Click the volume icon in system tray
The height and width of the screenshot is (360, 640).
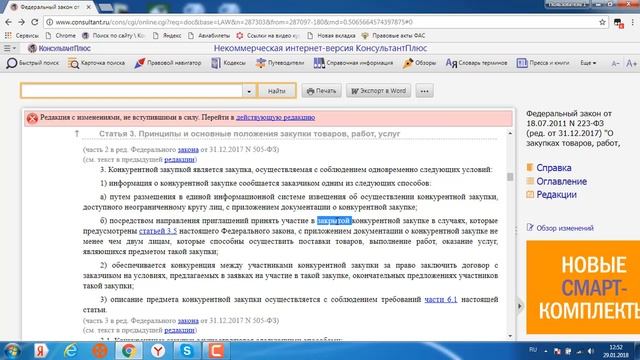click(x=591, y=351)
